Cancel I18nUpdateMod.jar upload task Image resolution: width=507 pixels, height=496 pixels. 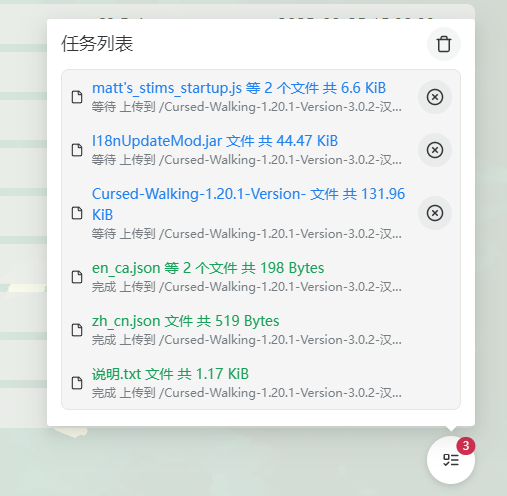point(435,150)
